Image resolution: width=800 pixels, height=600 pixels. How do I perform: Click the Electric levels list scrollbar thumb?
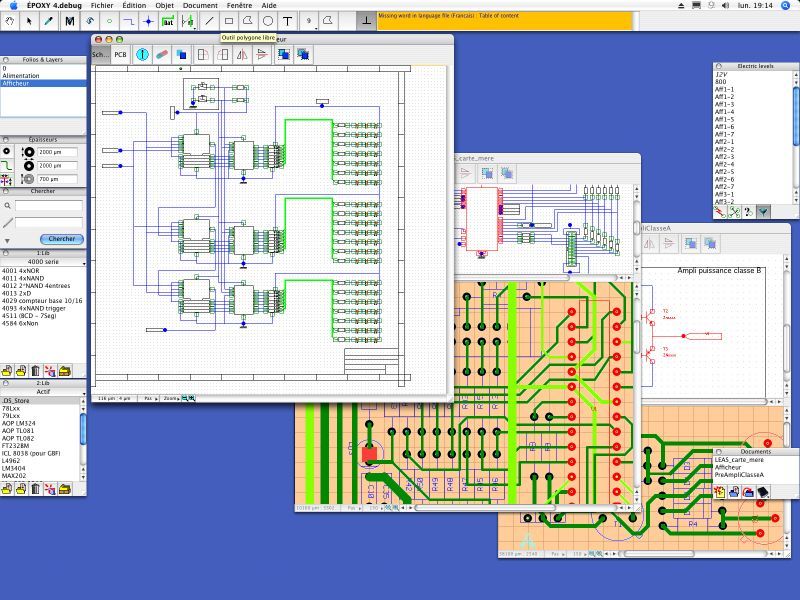pyautogui.click(x=796, y=116)
